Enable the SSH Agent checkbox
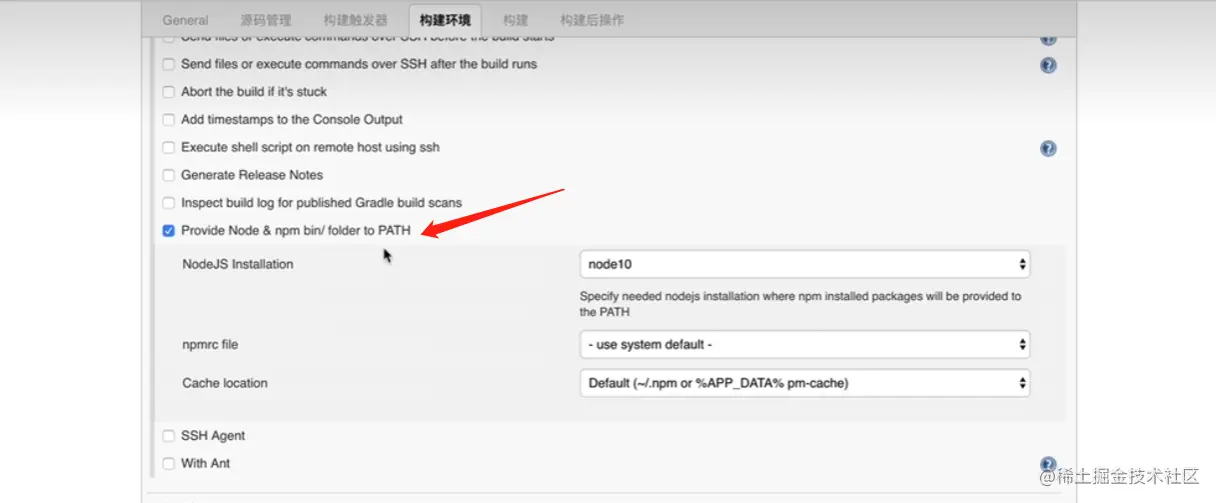Viewport: 1216px width, 503px height. [169, 436]
